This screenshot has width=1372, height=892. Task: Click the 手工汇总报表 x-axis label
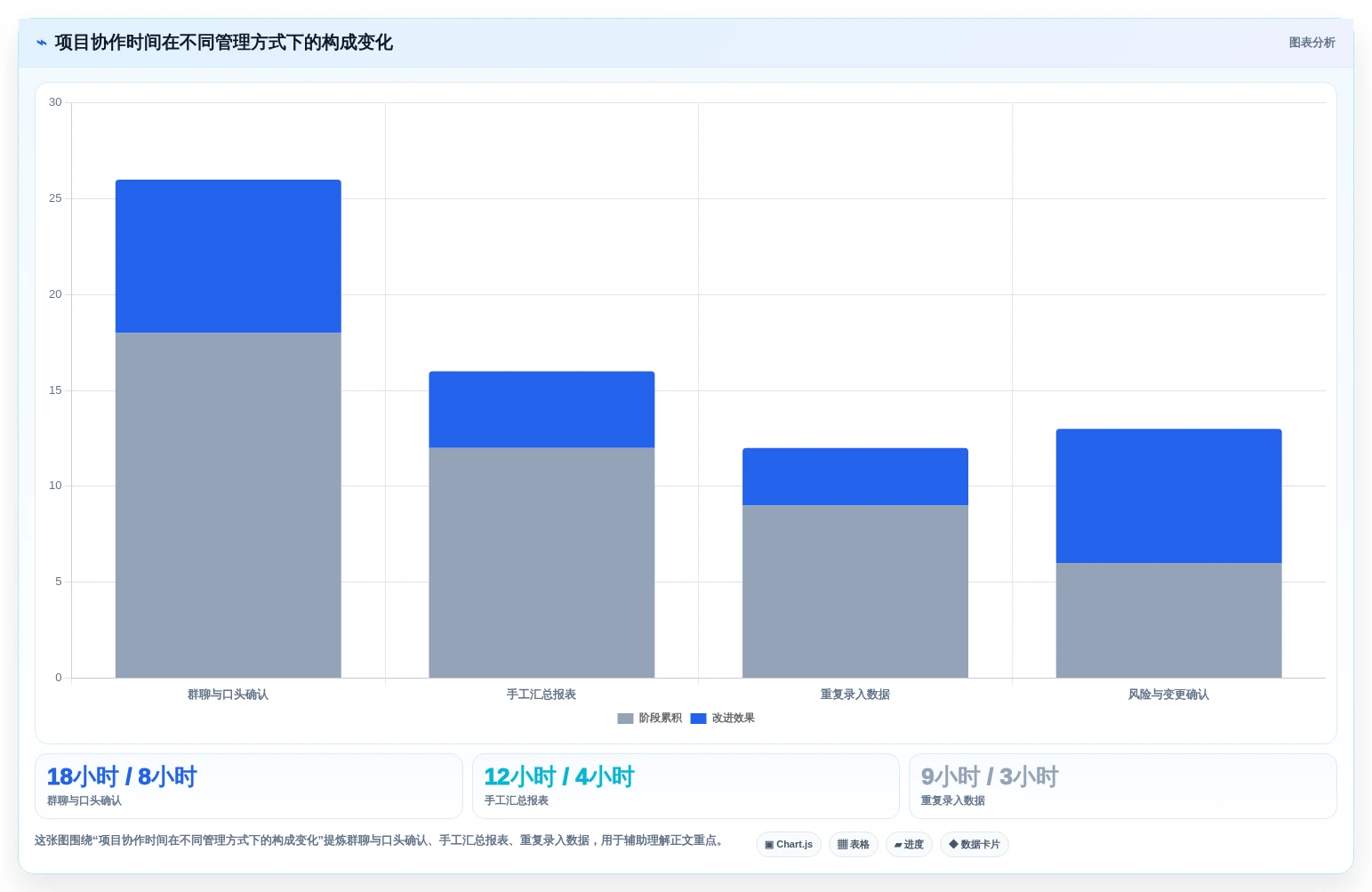pos(542,695)
